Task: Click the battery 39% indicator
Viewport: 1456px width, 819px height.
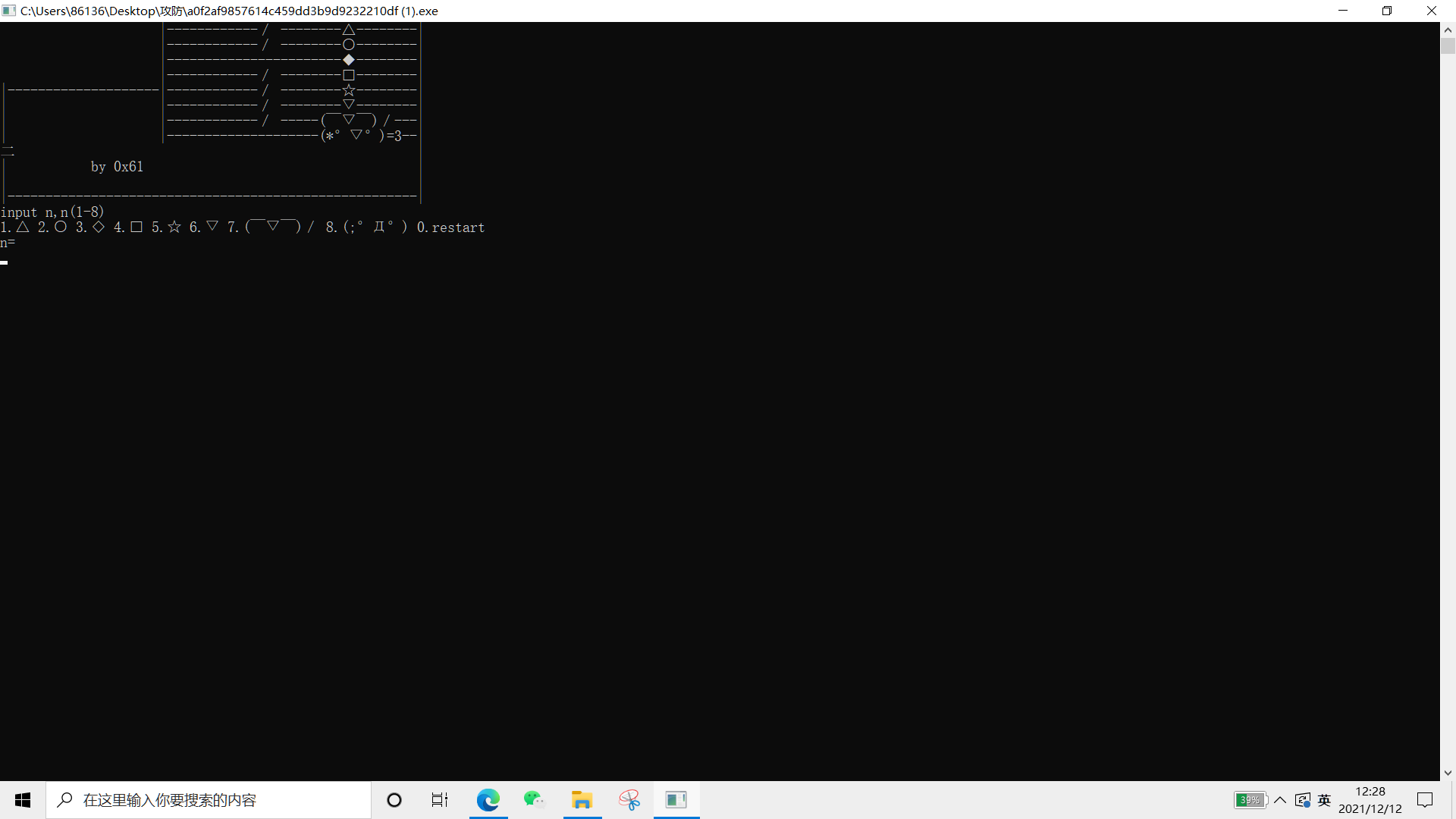Action: tap(1250, 800)
